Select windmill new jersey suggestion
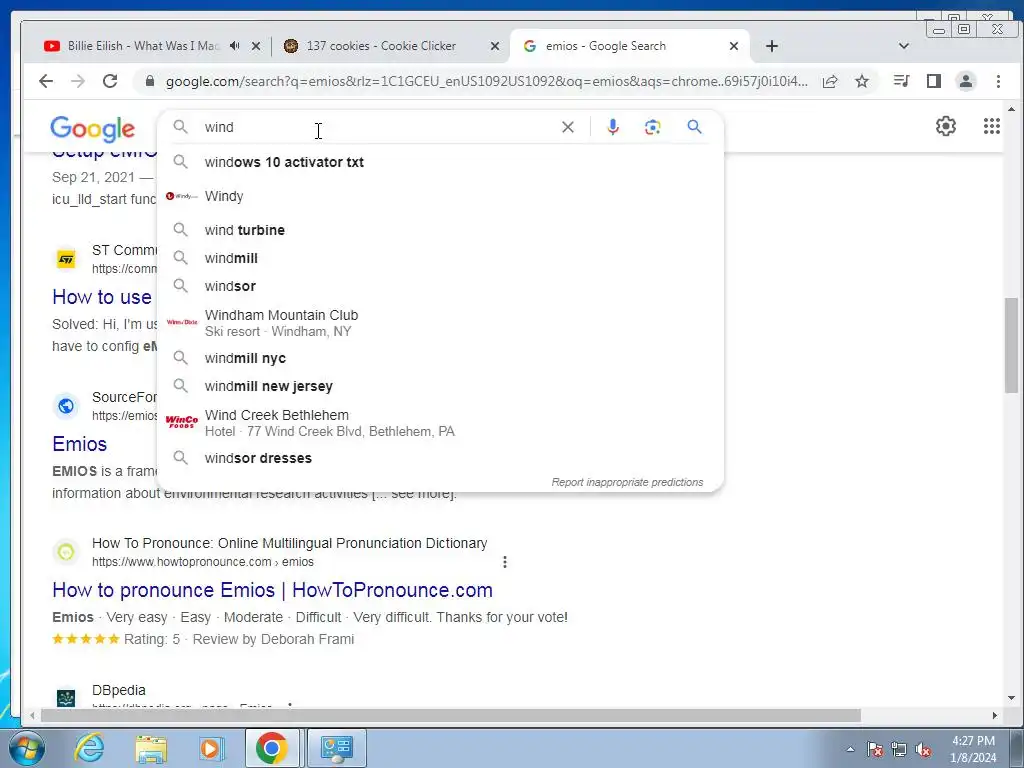This screenshot has width=1024, height=768. tap(440, 386)
